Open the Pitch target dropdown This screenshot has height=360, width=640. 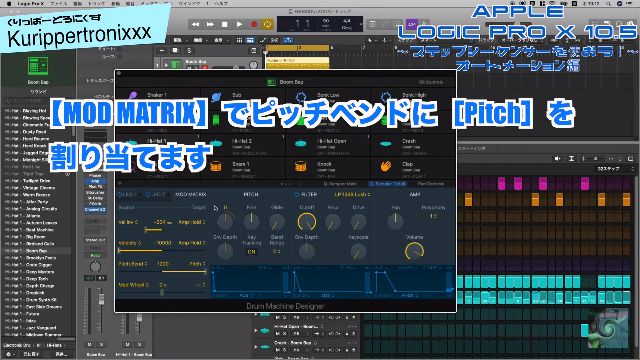[x=198, y=264]
